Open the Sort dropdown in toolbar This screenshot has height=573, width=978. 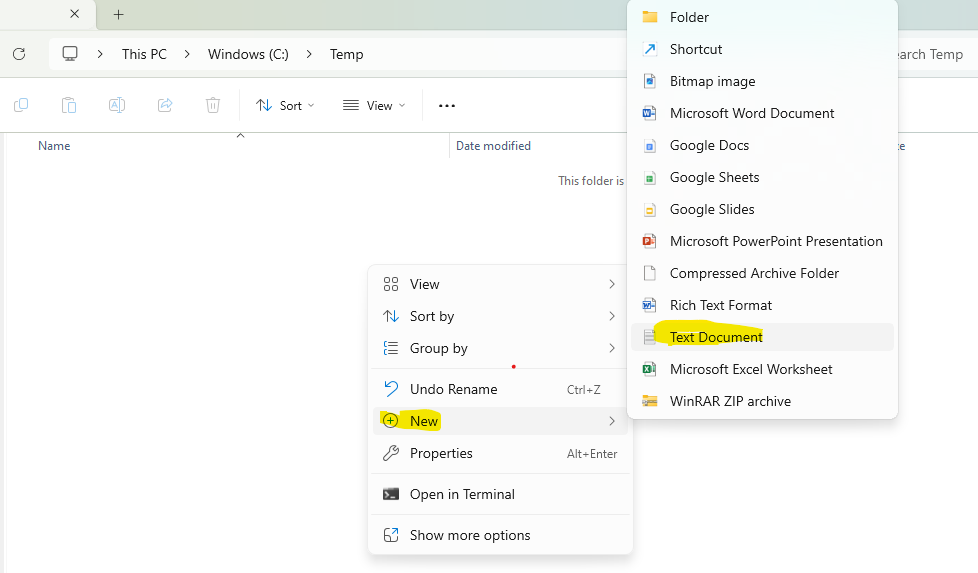(285, 105)
